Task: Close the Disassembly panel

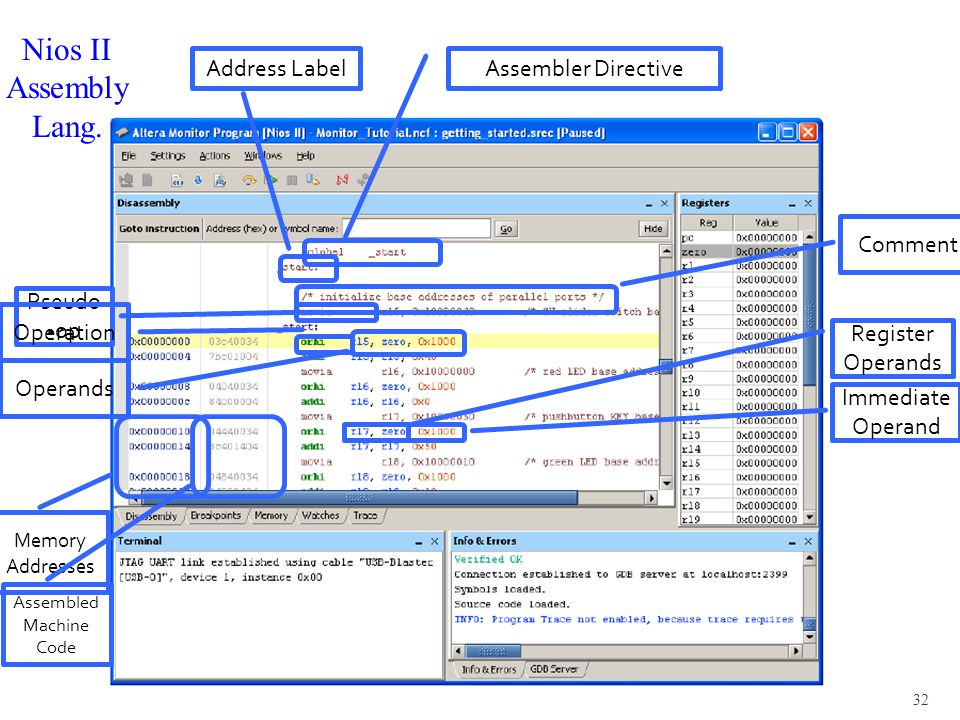Action: point(664,203)
